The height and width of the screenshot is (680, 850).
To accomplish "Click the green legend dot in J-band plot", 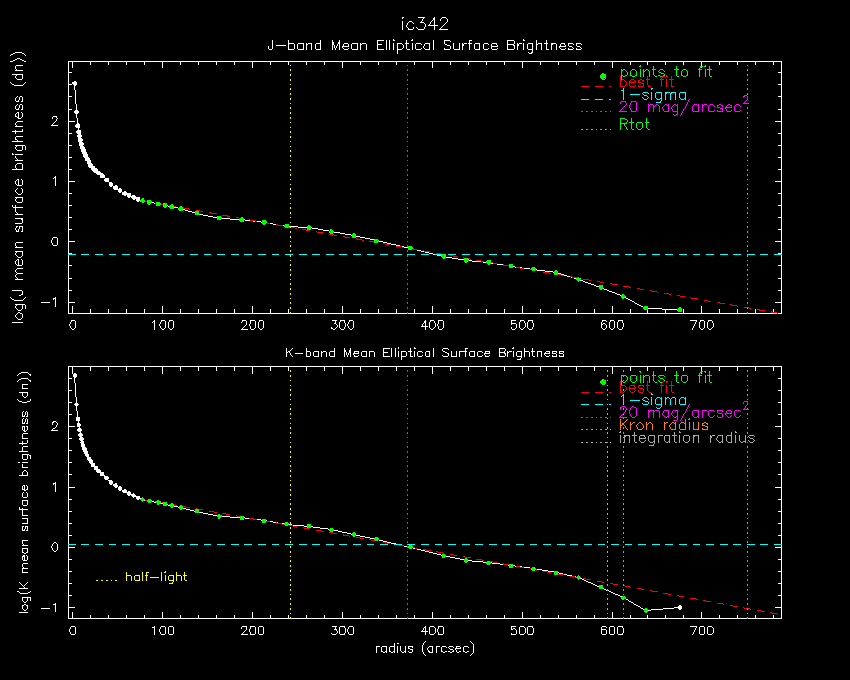I will click(602, 76).
